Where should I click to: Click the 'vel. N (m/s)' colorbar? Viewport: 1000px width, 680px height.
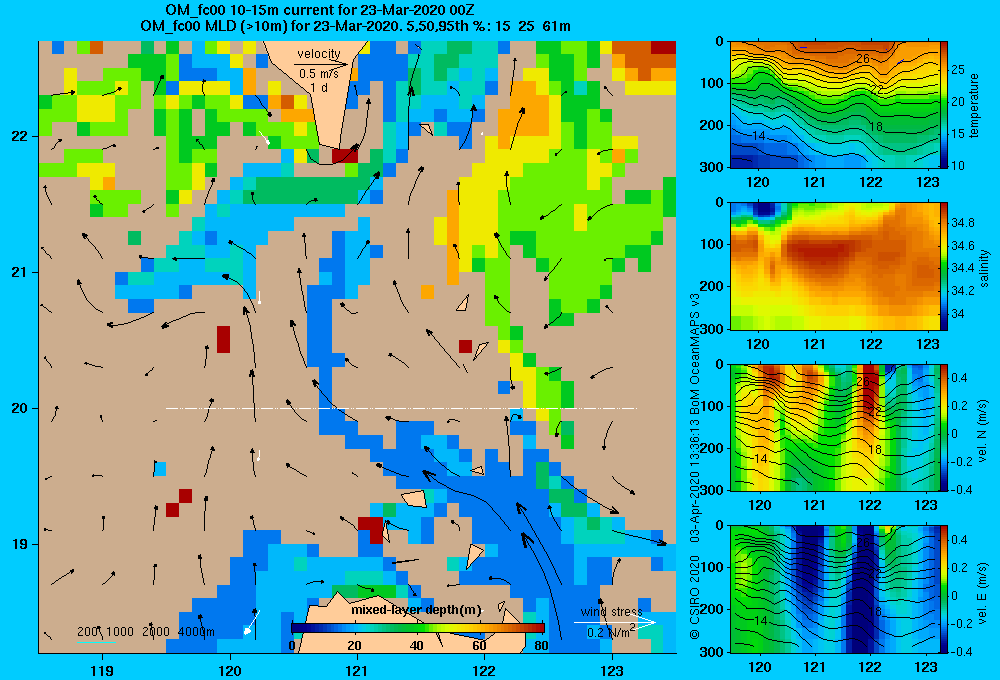(944, 427)
